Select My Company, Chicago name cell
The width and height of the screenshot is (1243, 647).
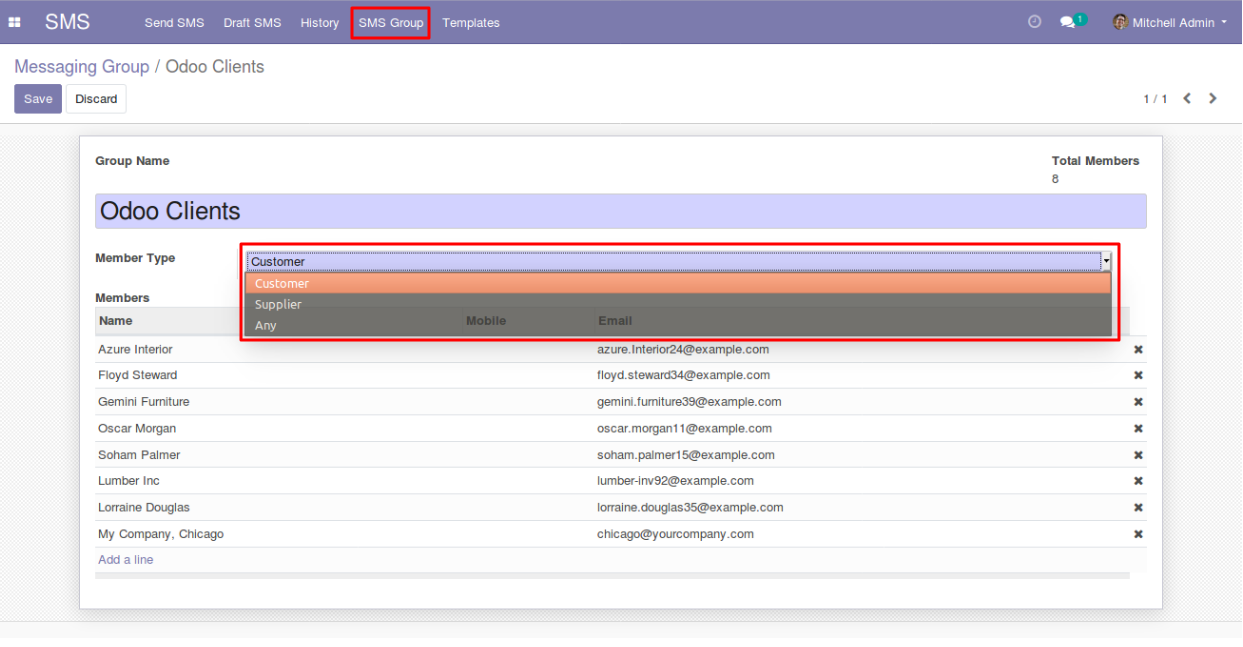tap(161, 534)
